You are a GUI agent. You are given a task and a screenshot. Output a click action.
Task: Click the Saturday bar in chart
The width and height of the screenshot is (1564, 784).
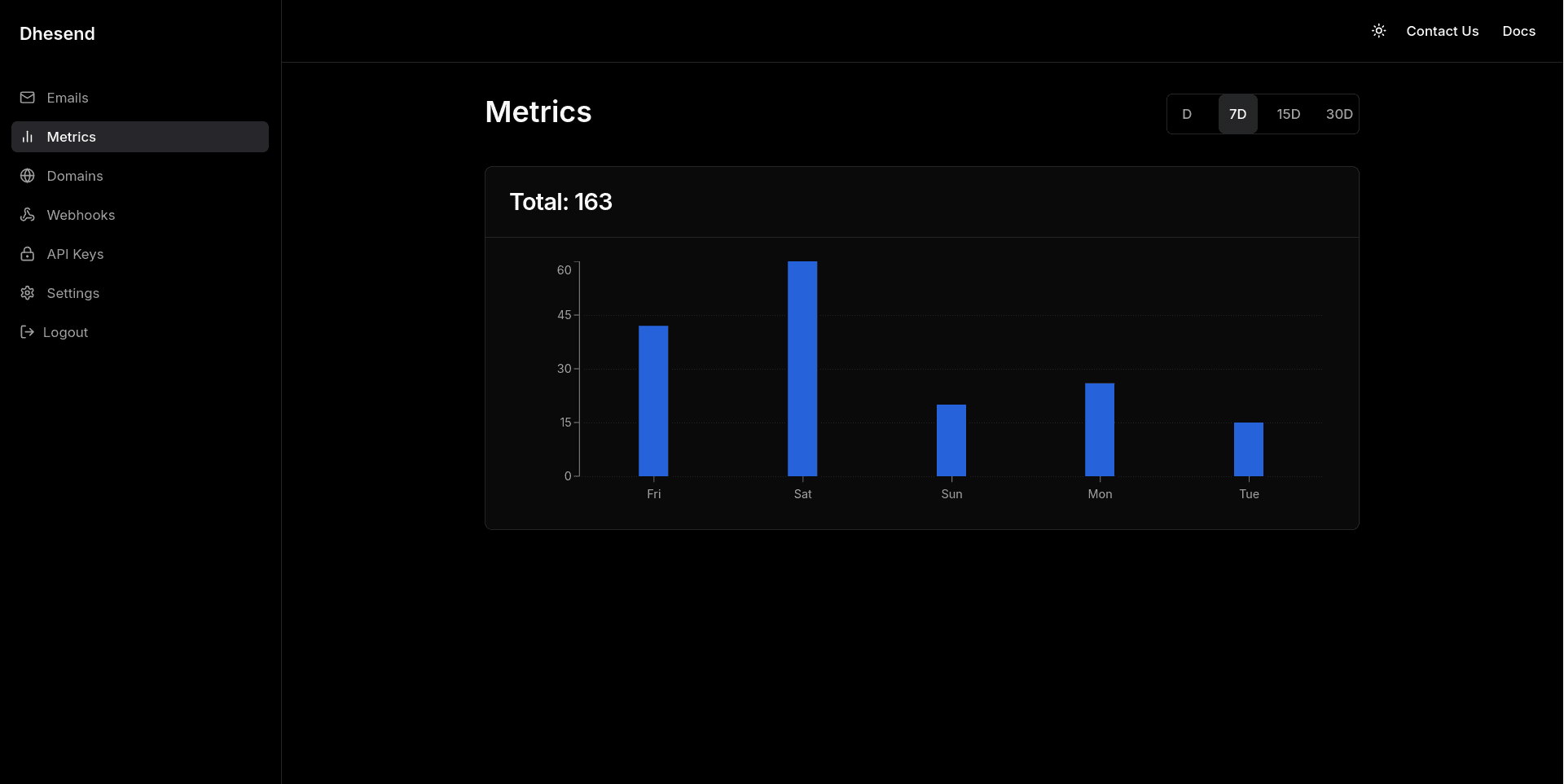tap(802, 369)
